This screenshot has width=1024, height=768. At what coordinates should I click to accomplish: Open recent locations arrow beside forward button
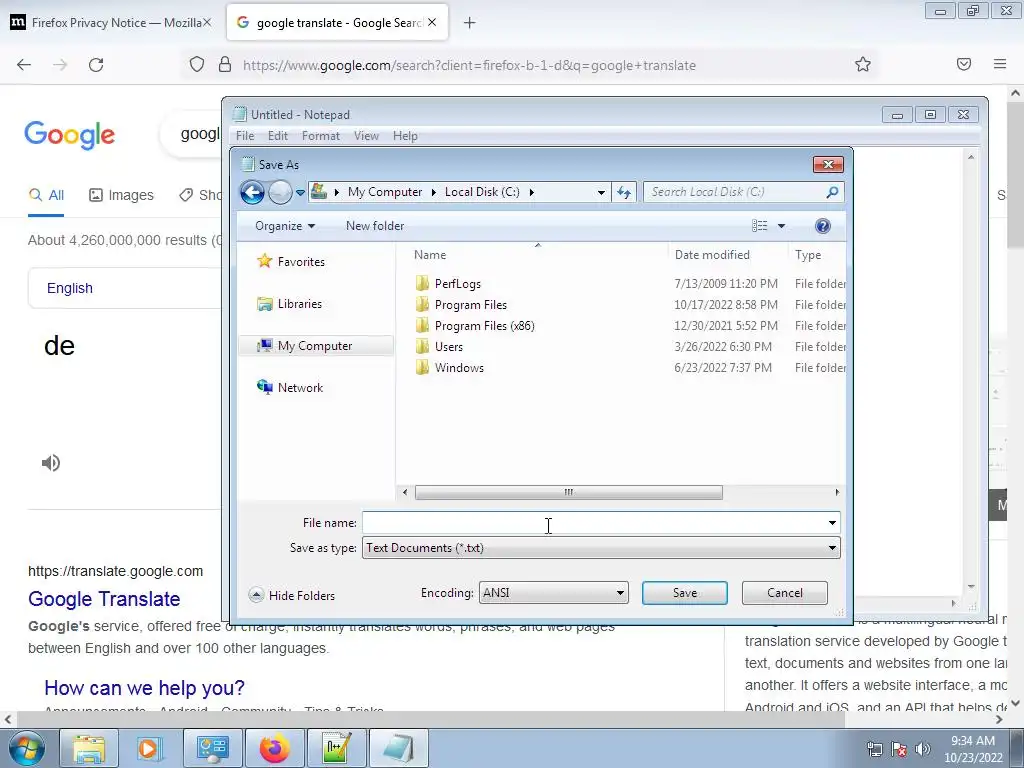coord(300,193)
